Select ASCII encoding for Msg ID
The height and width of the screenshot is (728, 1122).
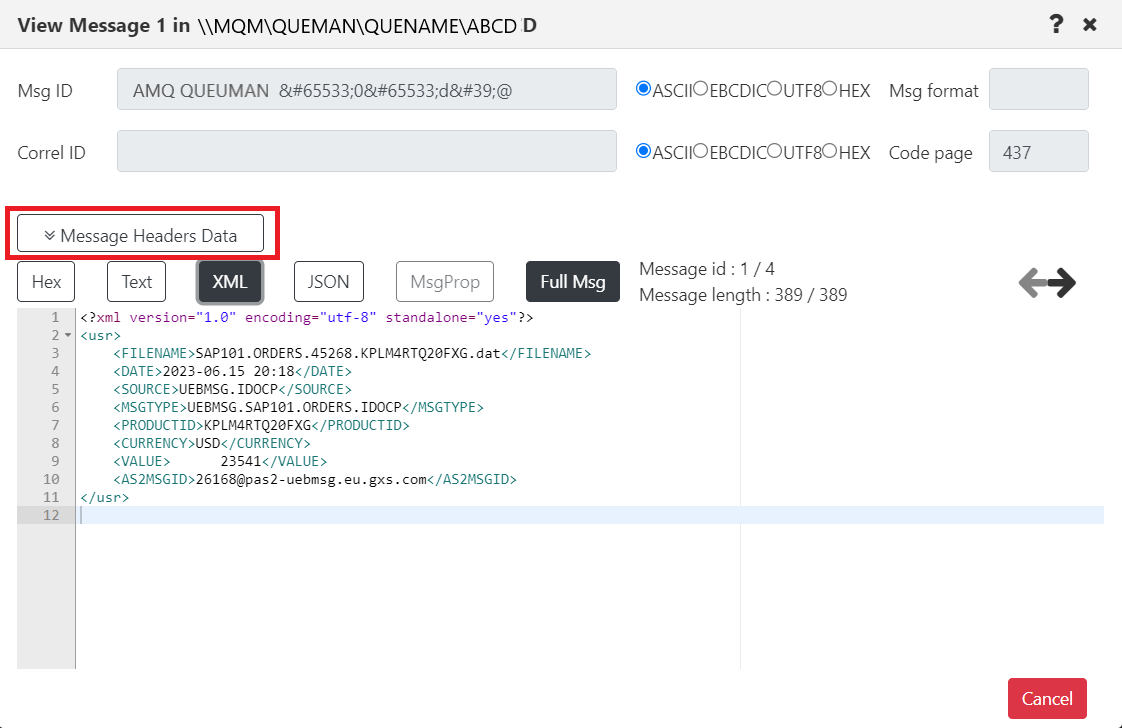(x=643, y=89)
